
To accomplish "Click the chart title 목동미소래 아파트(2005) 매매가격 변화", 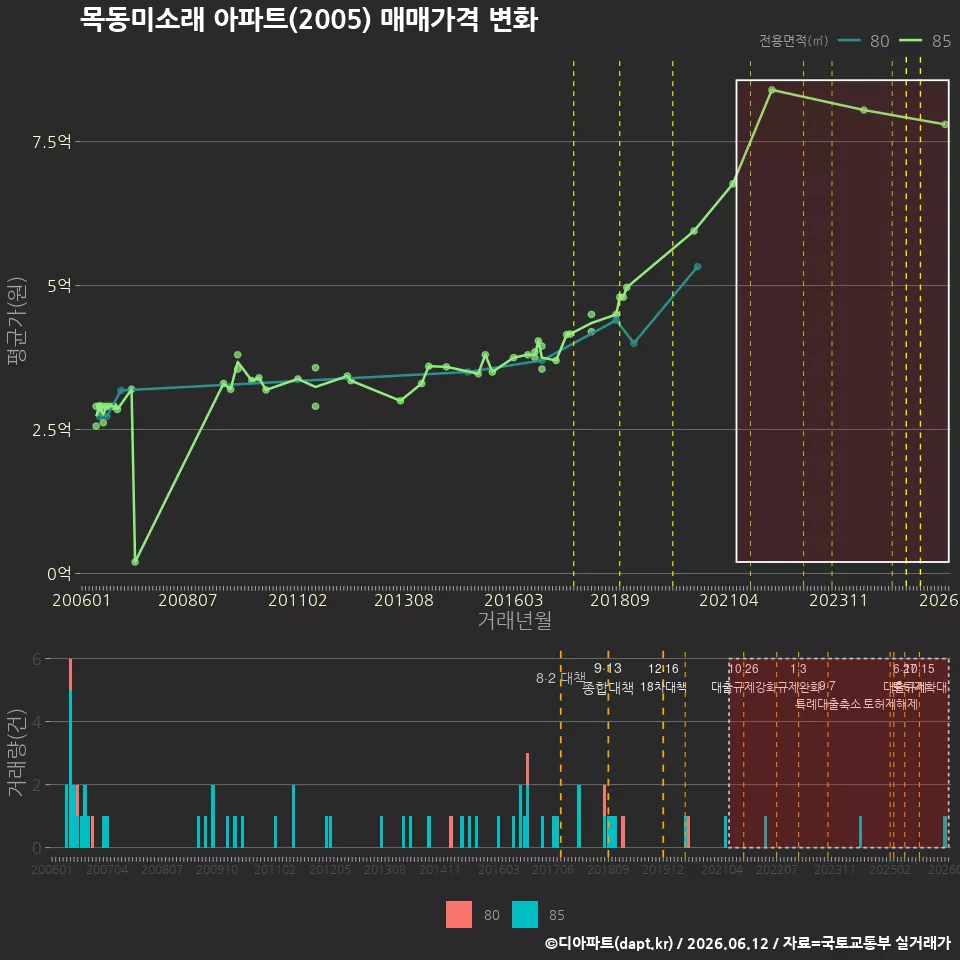I will point(309,19).
